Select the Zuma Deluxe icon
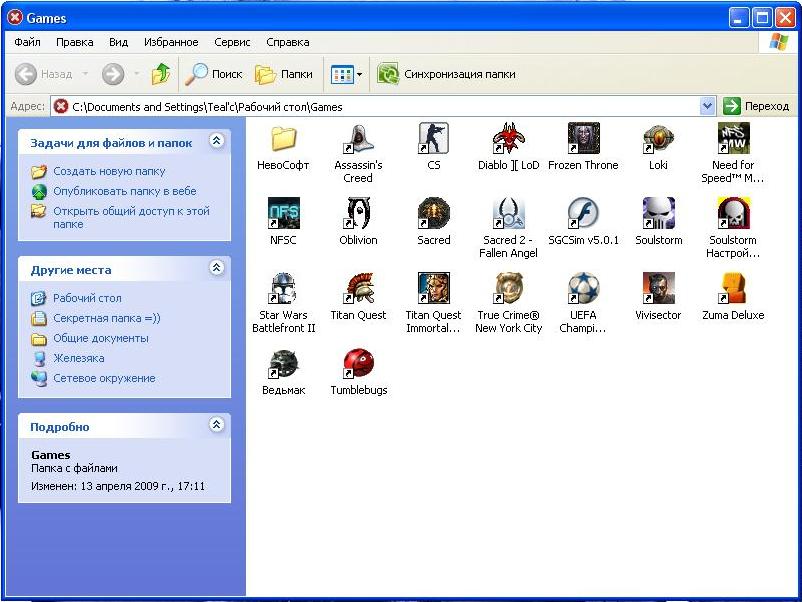Viewport: 802px width, 602px height. (x=733, y=289)
